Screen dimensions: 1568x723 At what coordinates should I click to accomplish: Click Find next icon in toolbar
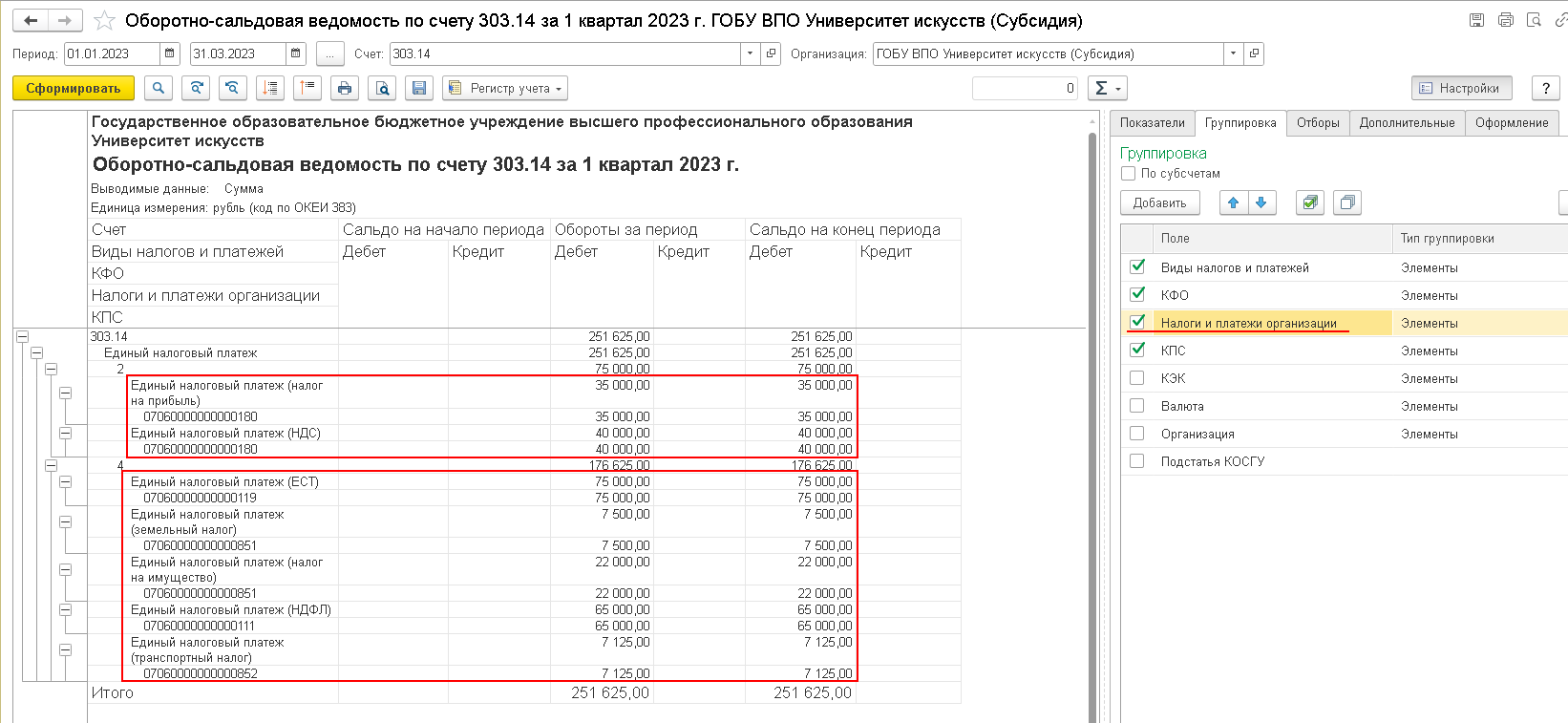point(196,88)
